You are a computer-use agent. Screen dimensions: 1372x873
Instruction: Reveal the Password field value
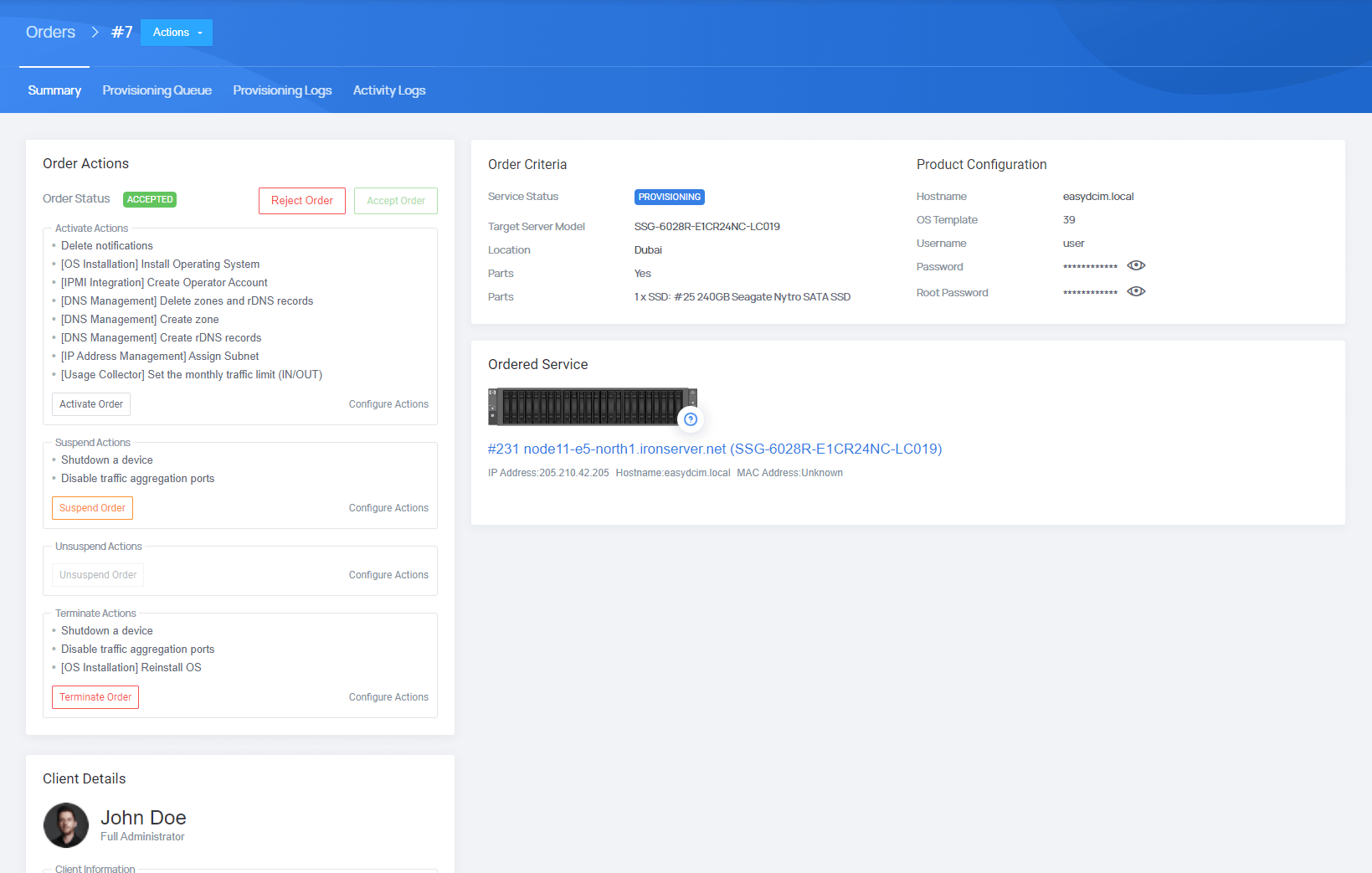pyautogui.click(x=1136, y=265)
